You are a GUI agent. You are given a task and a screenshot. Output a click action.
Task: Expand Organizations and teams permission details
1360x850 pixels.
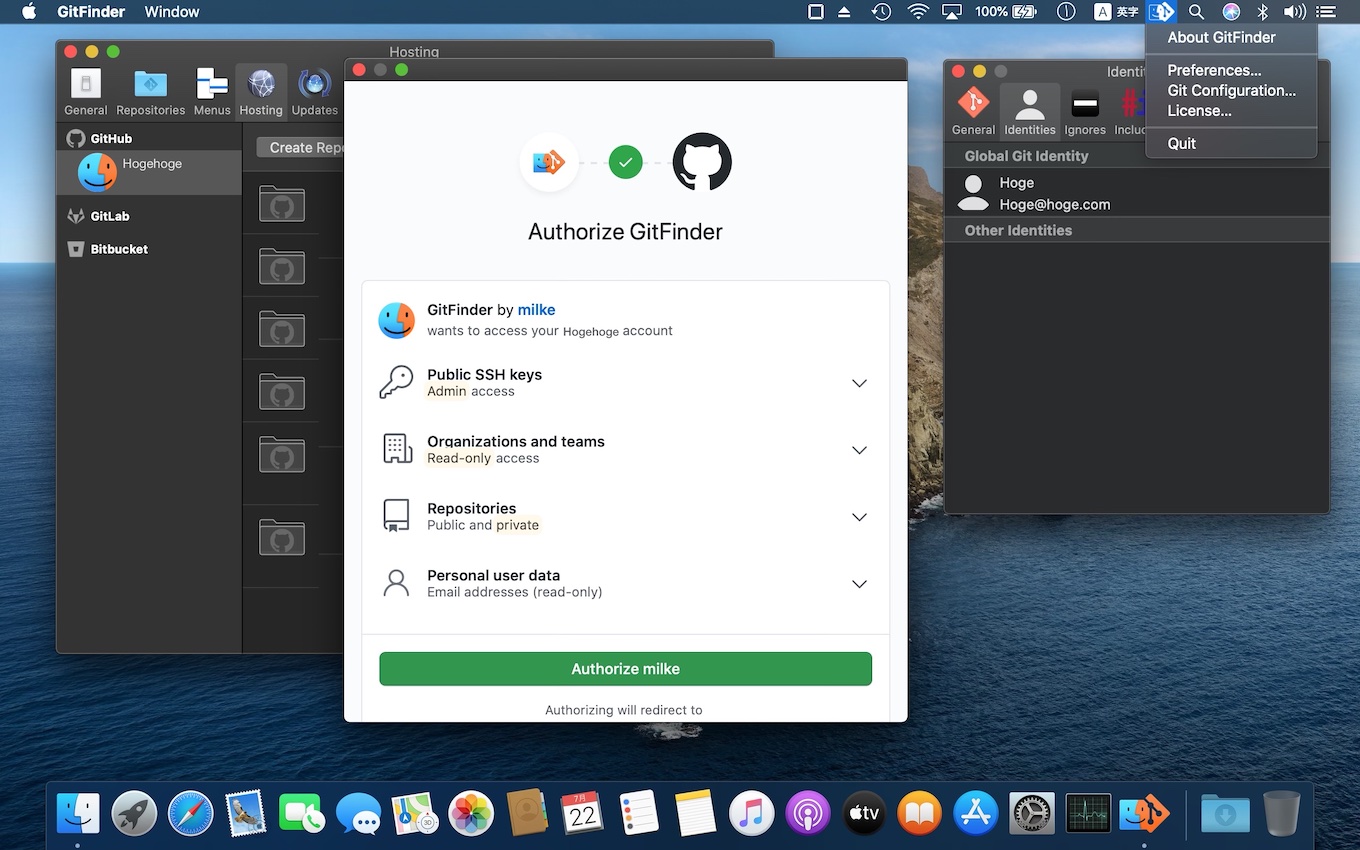tap(859, 450)
